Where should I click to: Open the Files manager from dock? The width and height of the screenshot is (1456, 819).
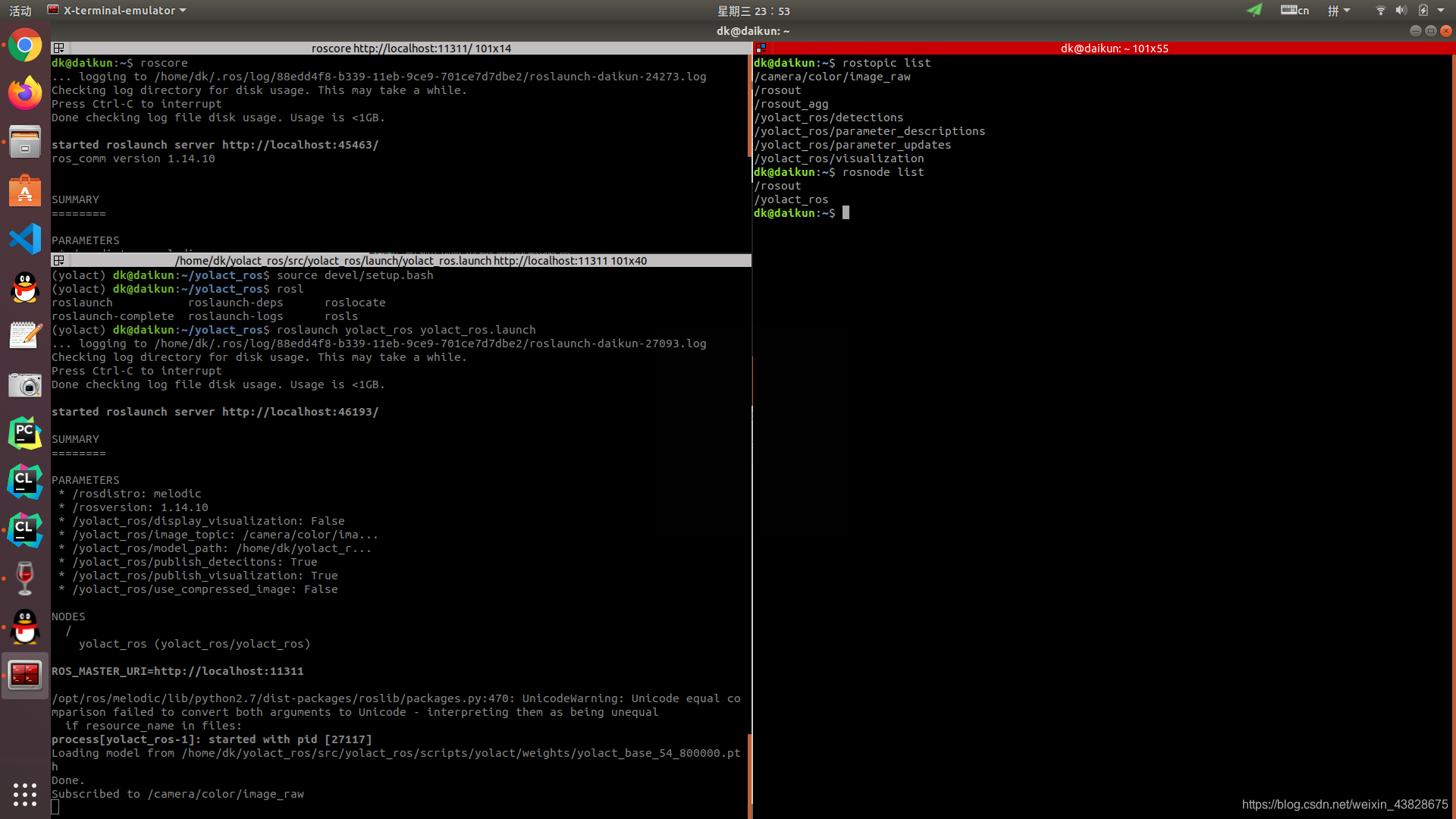tap(25, 143)
